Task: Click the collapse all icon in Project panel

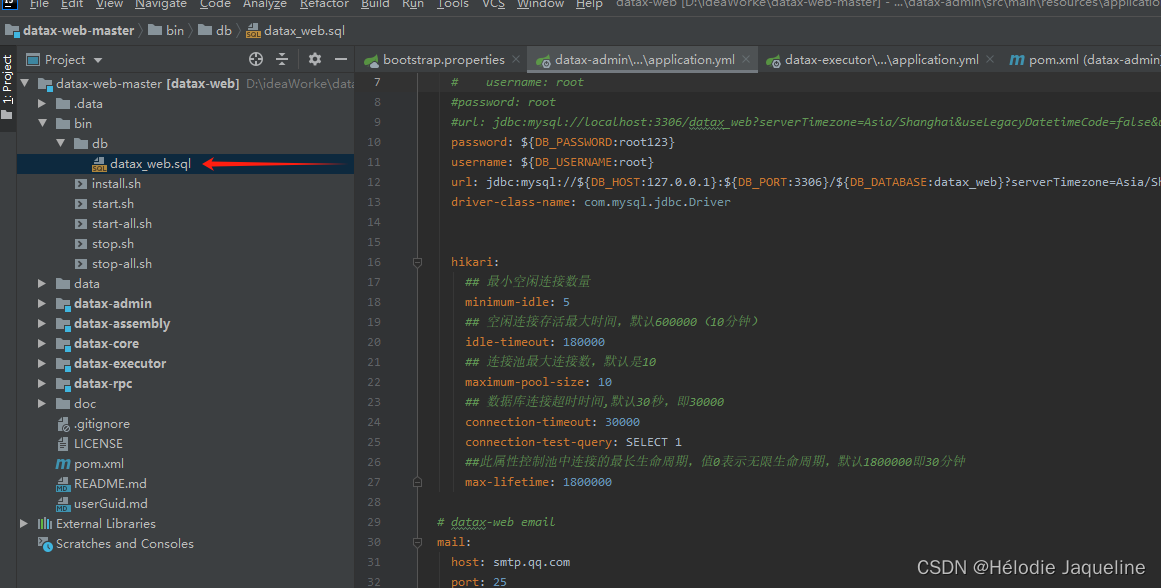Action: pos(282,60)
